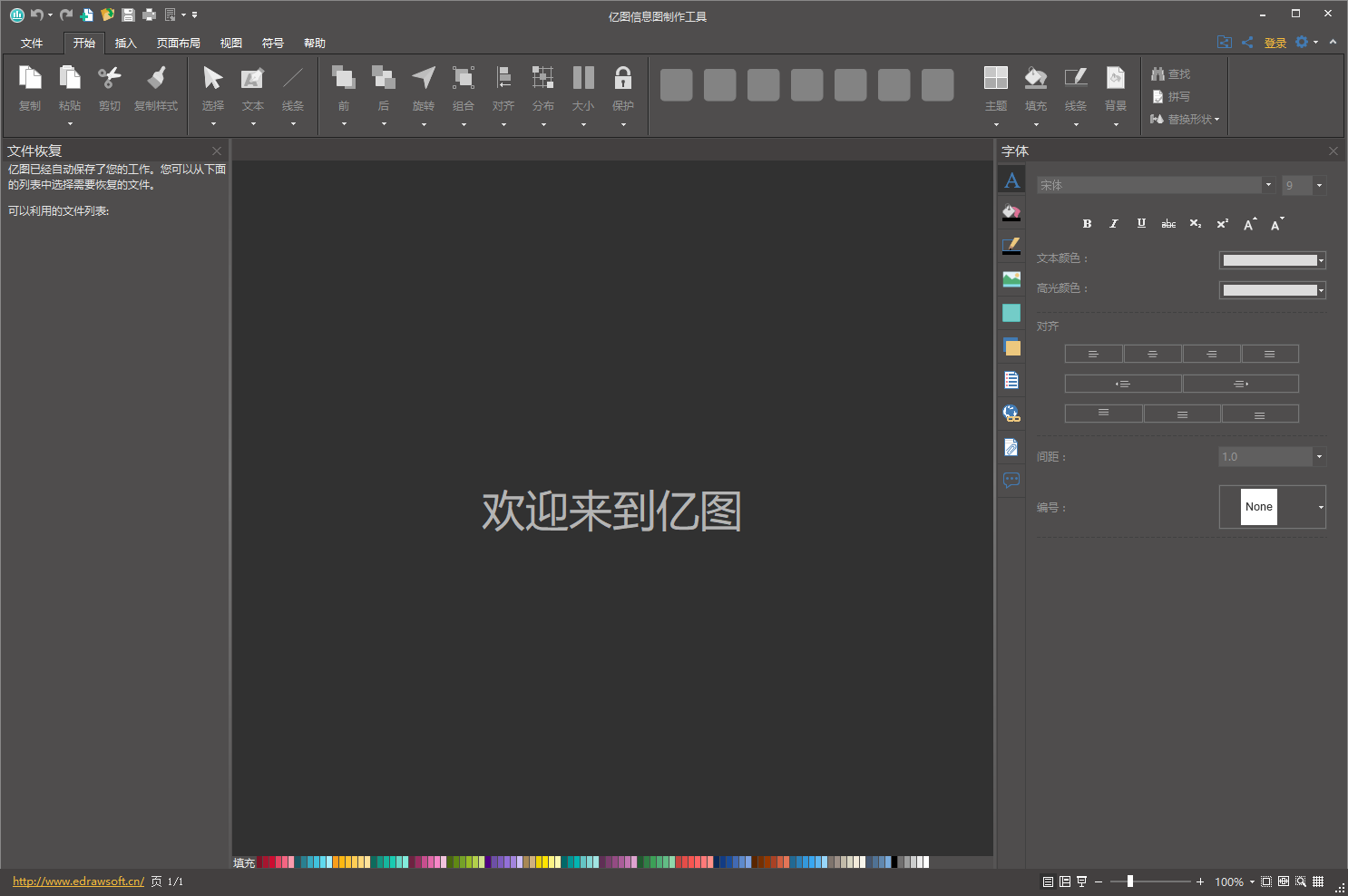
Task: Open the hyperlink globe side panel tab
Action: [1011, 414]
